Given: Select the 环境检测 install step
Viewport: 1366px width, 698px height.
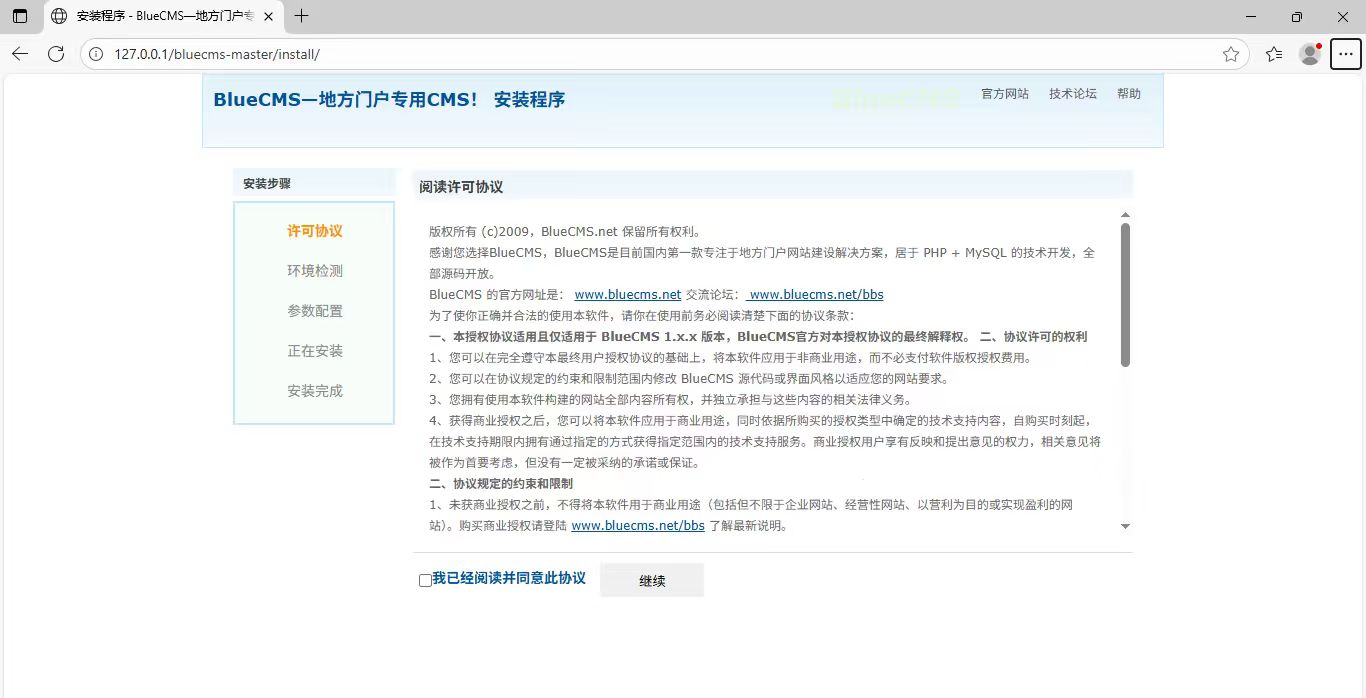Looking at the screenshot, I should (315, 271).
